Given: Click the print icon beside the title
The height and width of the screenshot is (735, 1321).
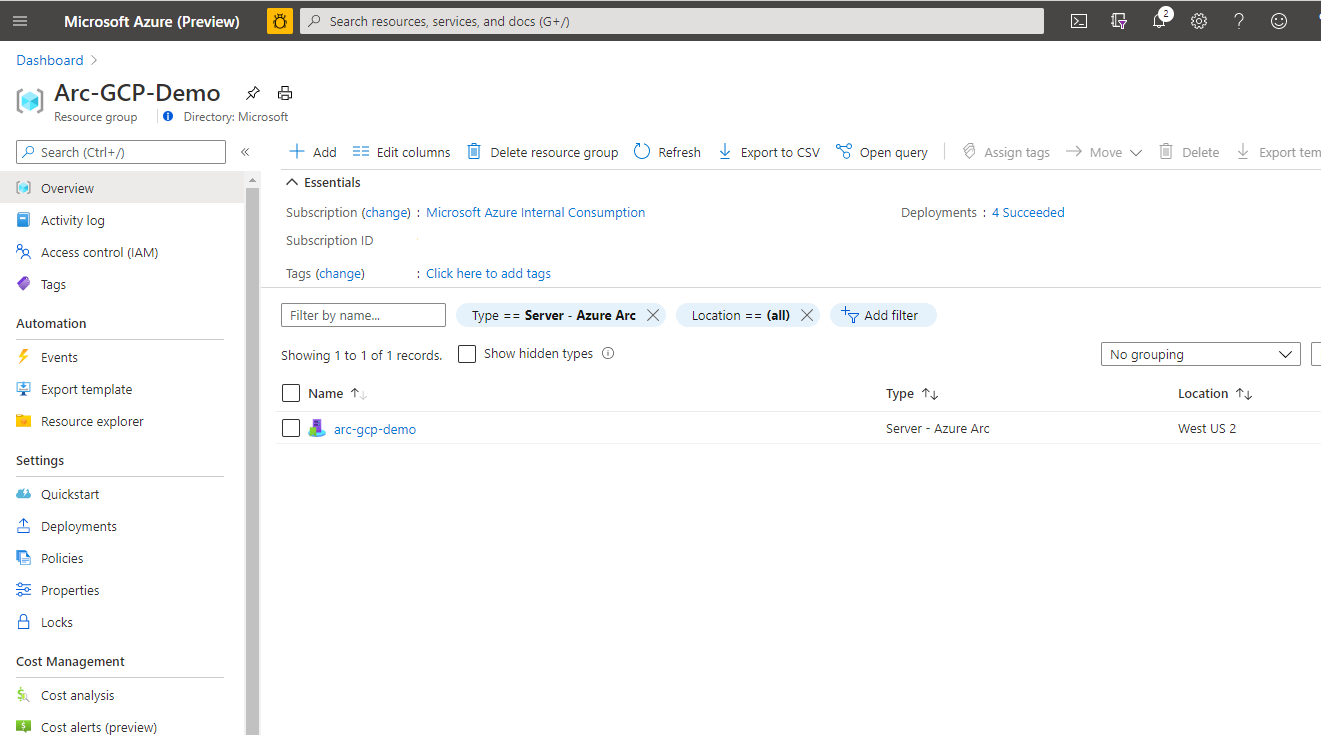Looking at the screenshot, I should [x=285, y=93].
